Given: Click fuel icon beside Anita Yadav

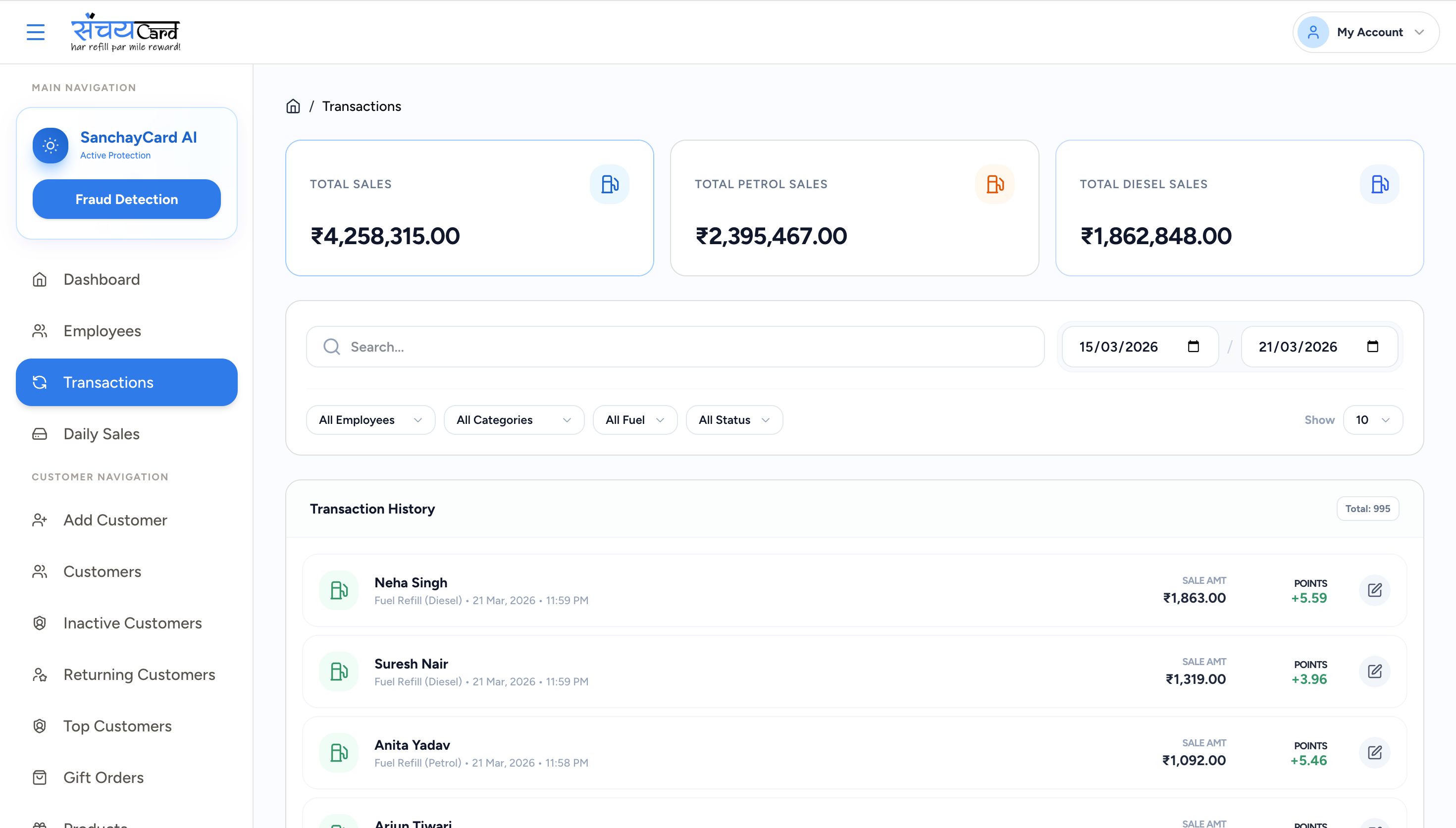Looking at the screenshot, I should [339, 753].
